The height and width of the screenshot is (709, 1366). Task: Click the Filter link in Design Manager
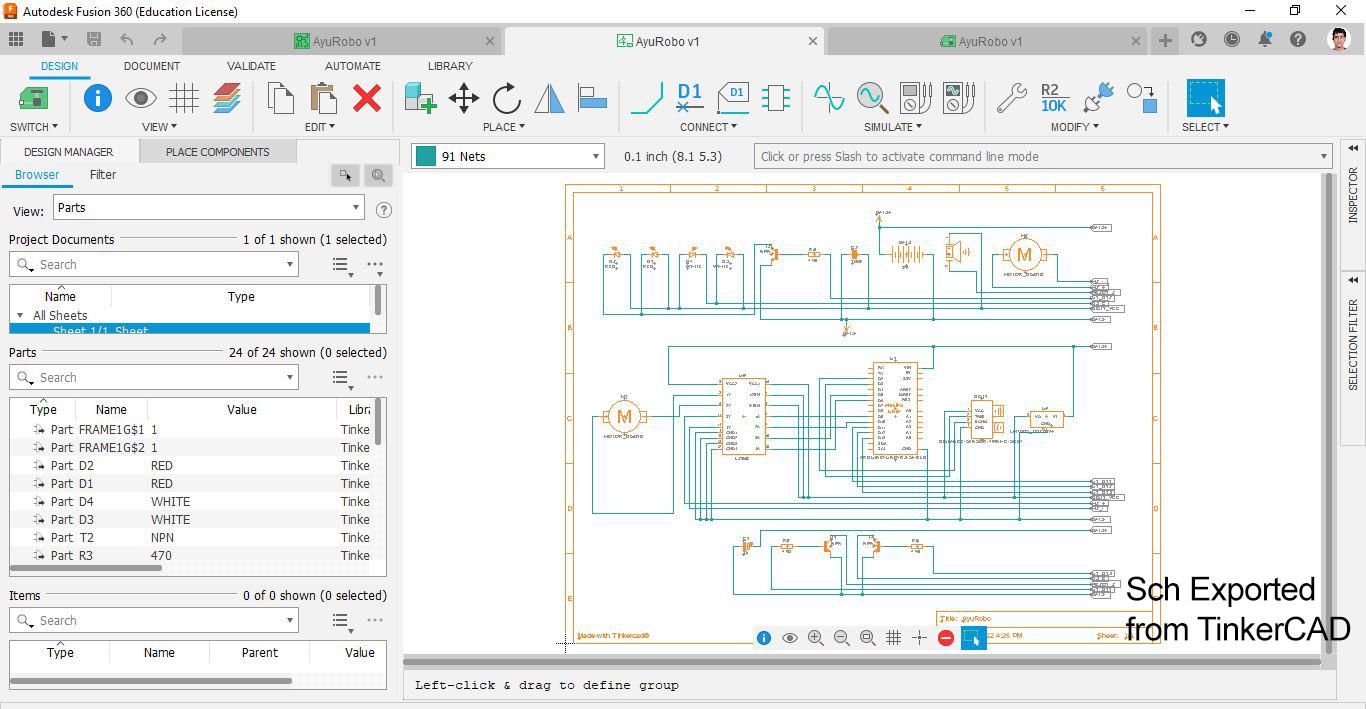click(103, 175)
